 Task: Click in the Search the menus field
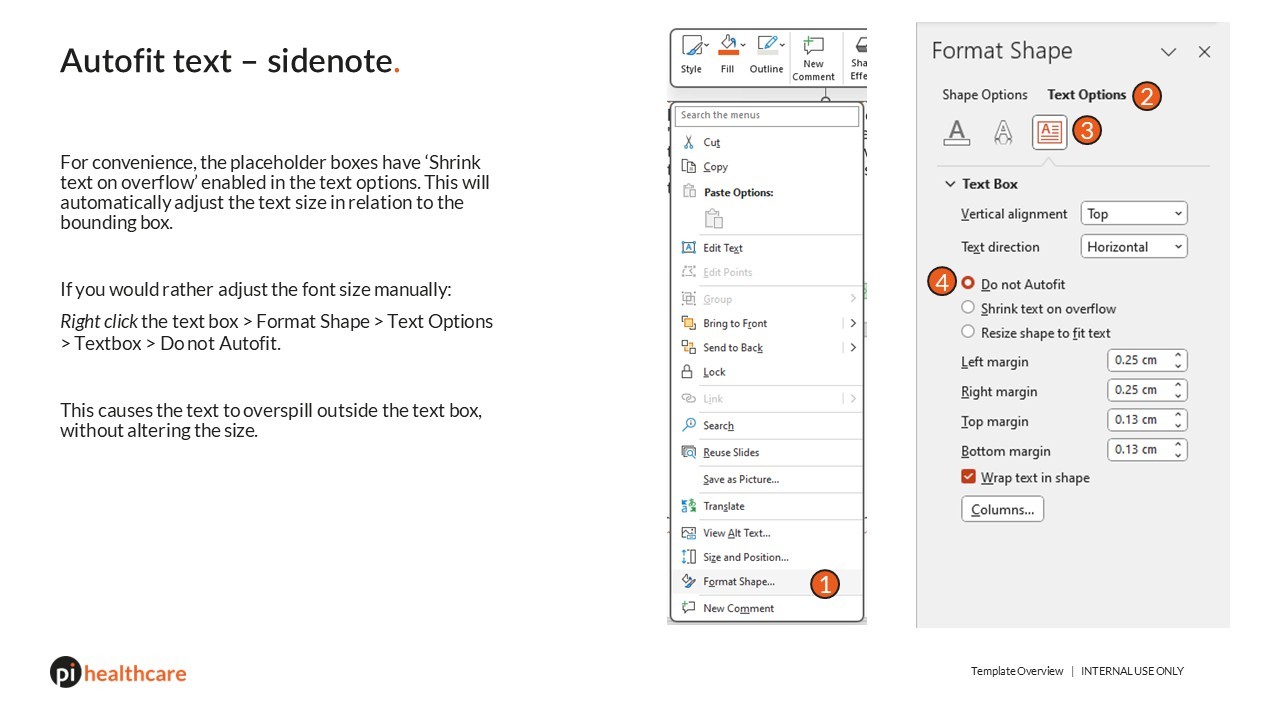767,115
